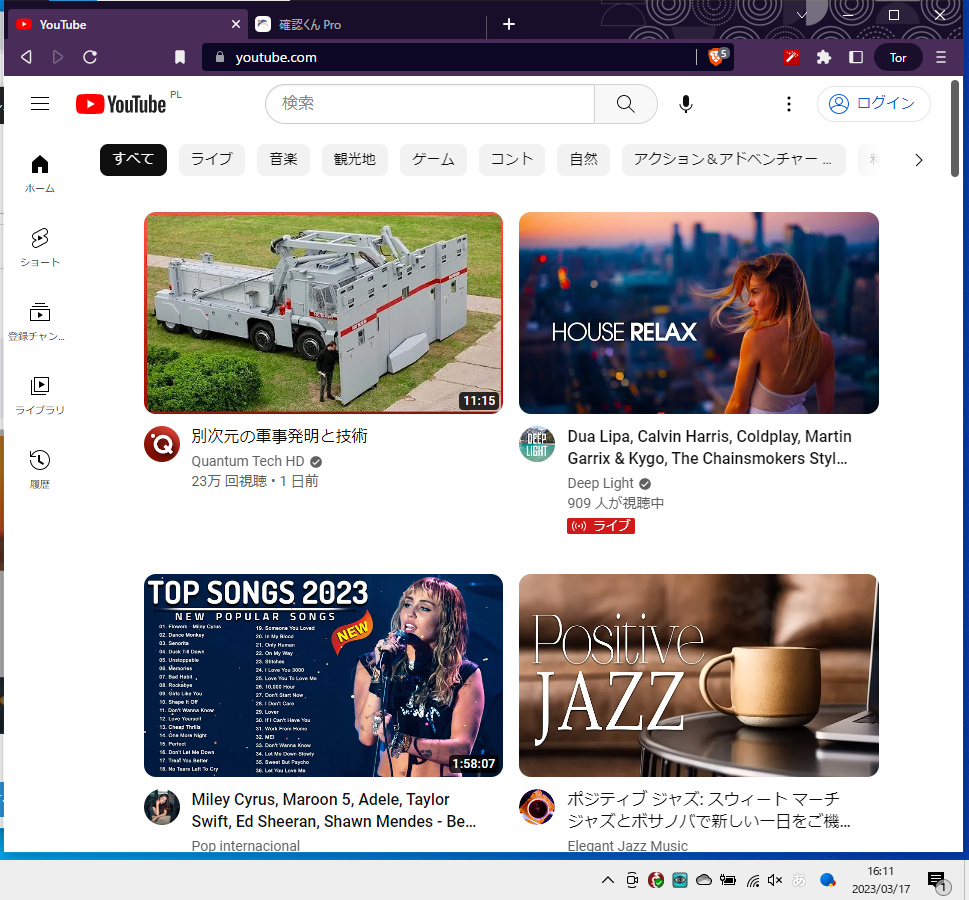Open the Pop internacional channel avatar

click(x=162, y=807)
